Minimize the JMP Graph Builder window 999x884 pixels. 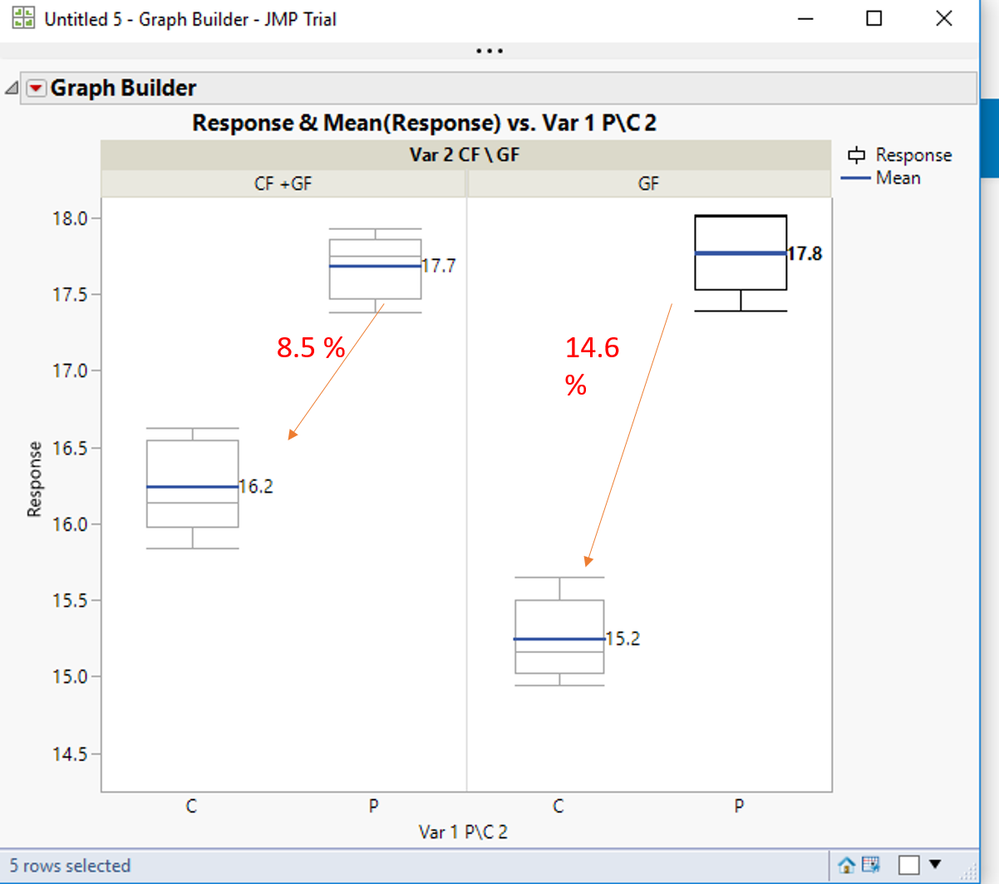click(805, 18)
